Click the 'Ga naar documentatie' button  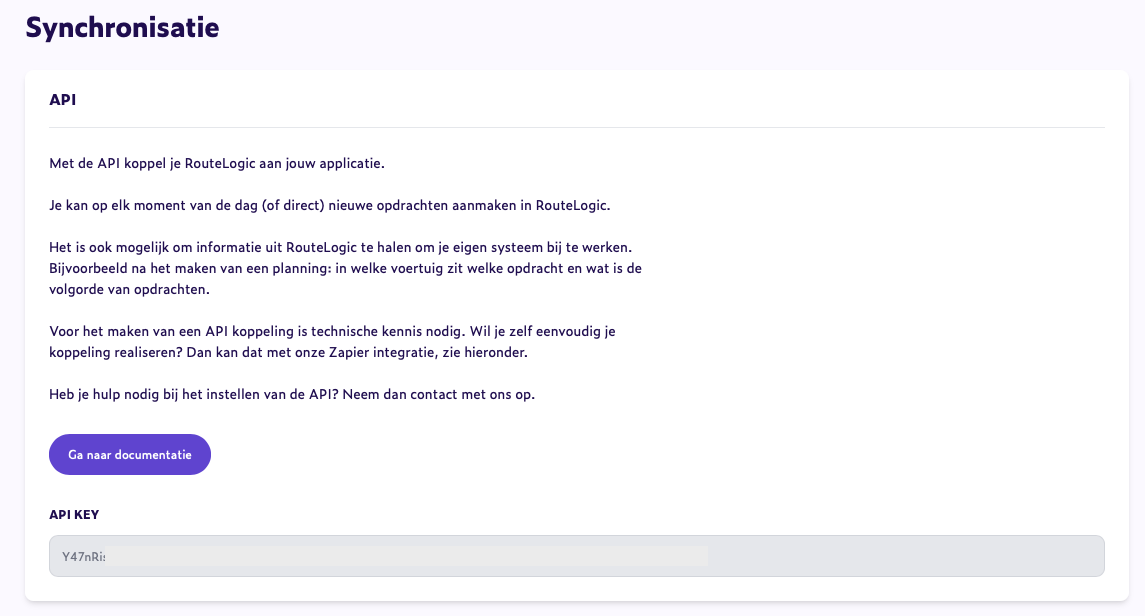(129, 454)
